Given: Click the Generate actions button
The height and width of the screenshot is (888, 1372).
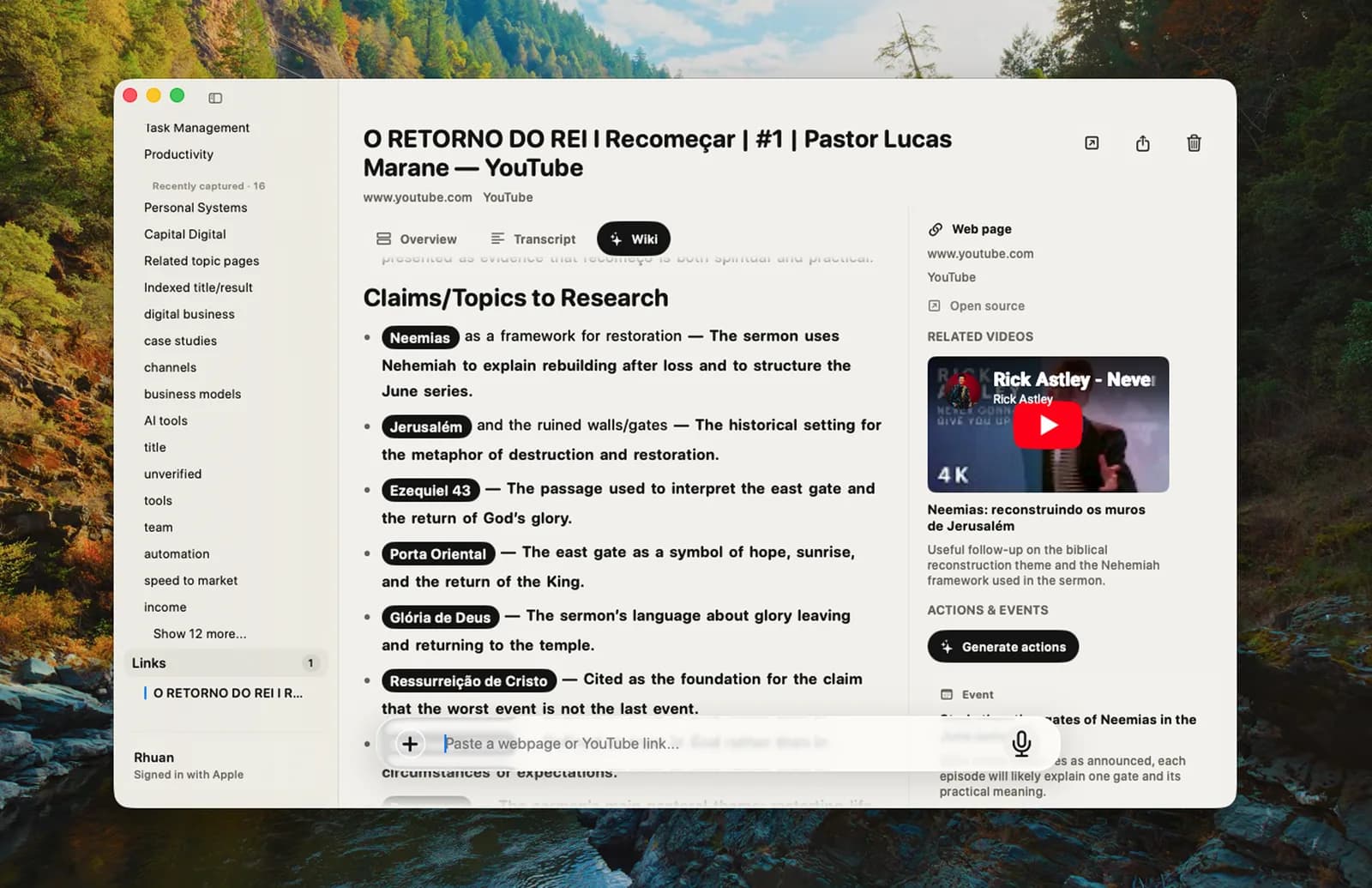Looking at the screenshot, I should 1003,647.
